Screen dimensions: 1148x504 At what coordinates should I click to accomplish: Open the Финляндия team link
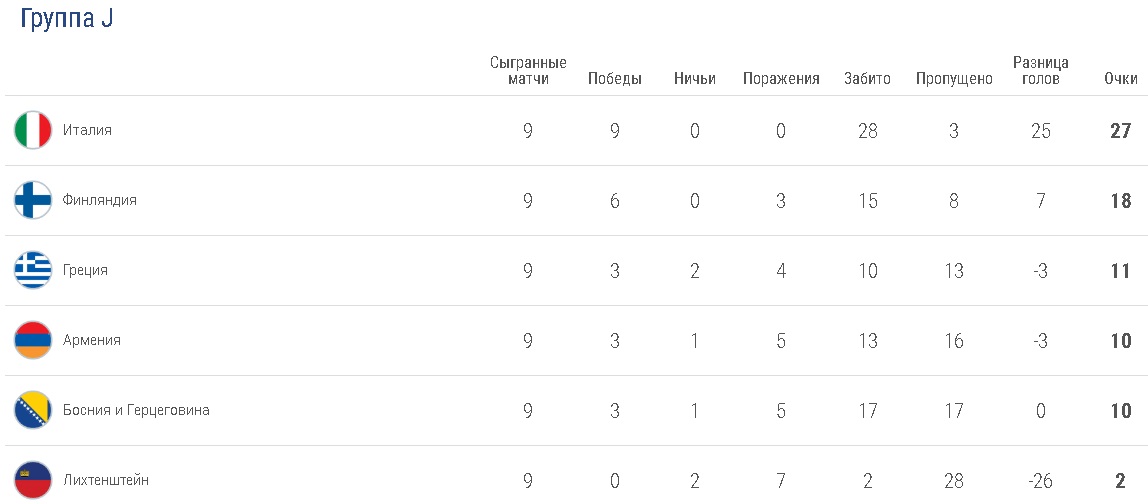(x=99, y=200)
